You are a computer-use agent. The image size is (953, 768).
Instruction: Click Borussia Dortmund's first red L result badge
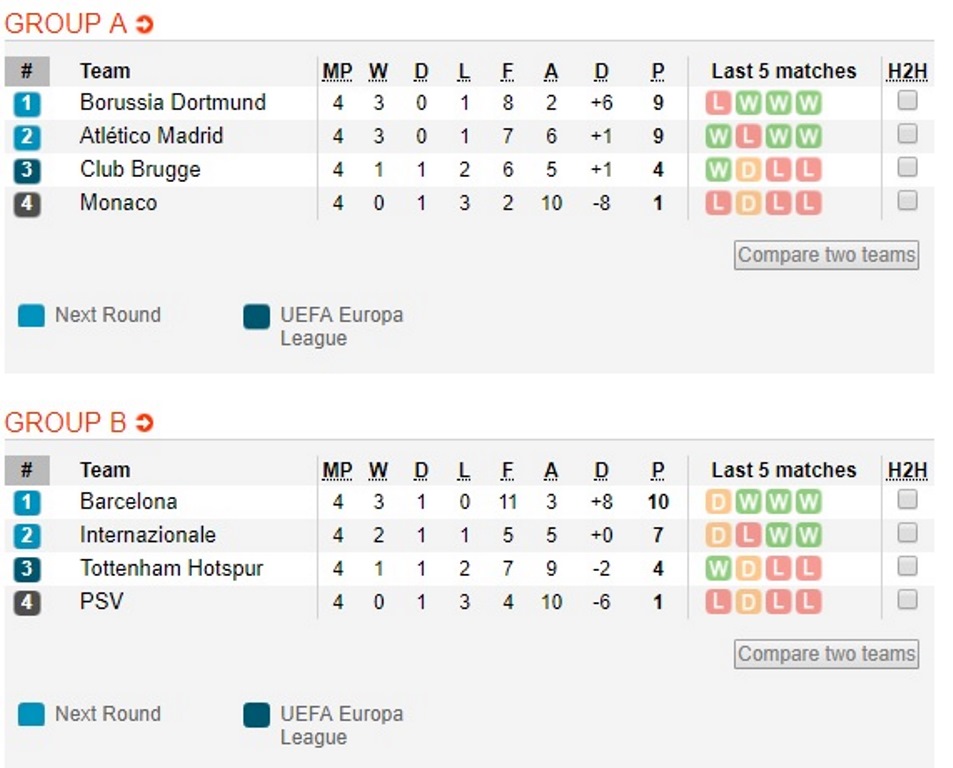[718, 103]
